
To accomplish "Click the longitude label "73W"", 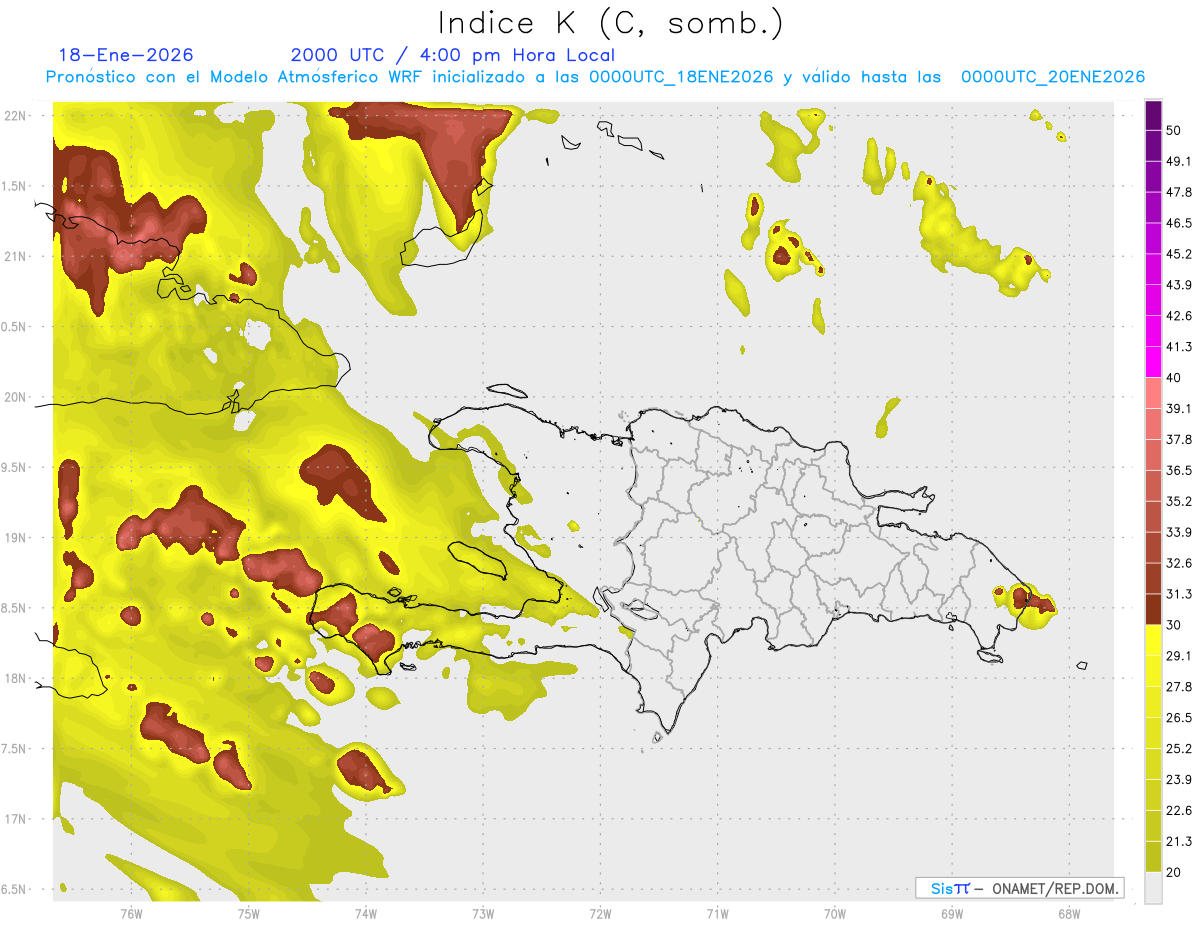I will [483, 913].
